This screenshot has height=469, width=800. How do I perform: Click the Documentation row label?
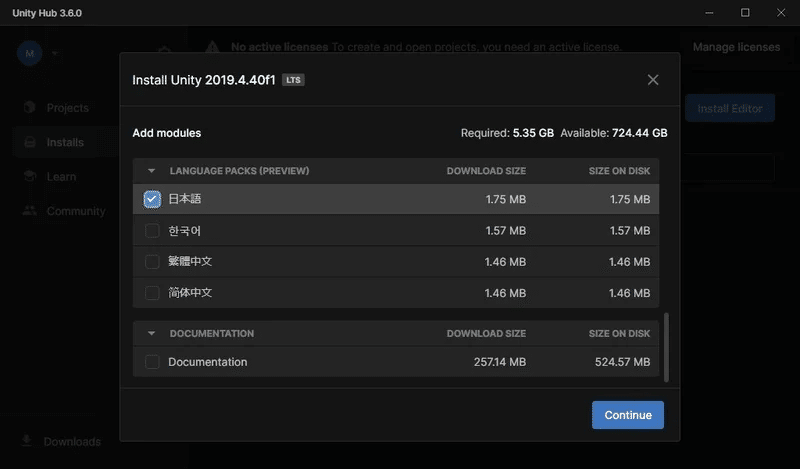click(x=208, y=362)
